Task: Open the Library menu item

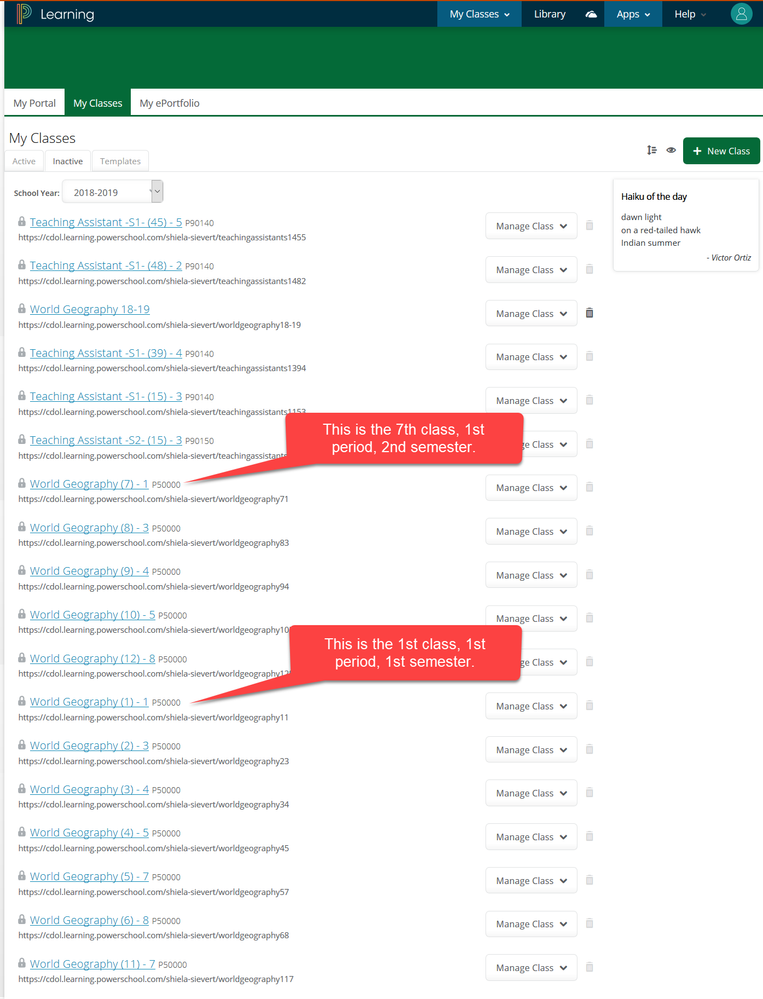Action: pyautogui.click(x=549, y=14)
